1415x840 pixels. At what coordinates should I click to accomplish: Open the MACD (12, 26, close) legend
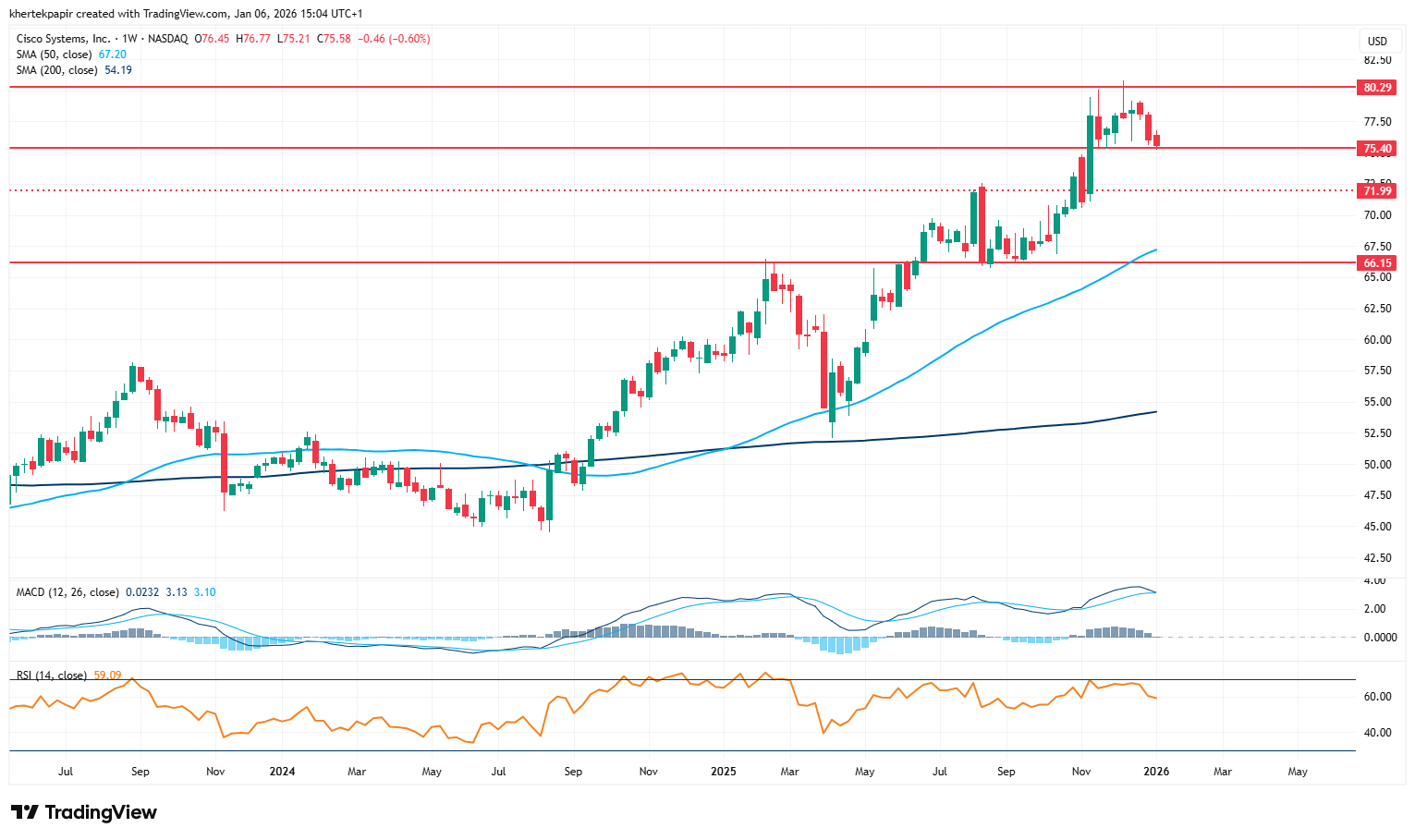67,592
